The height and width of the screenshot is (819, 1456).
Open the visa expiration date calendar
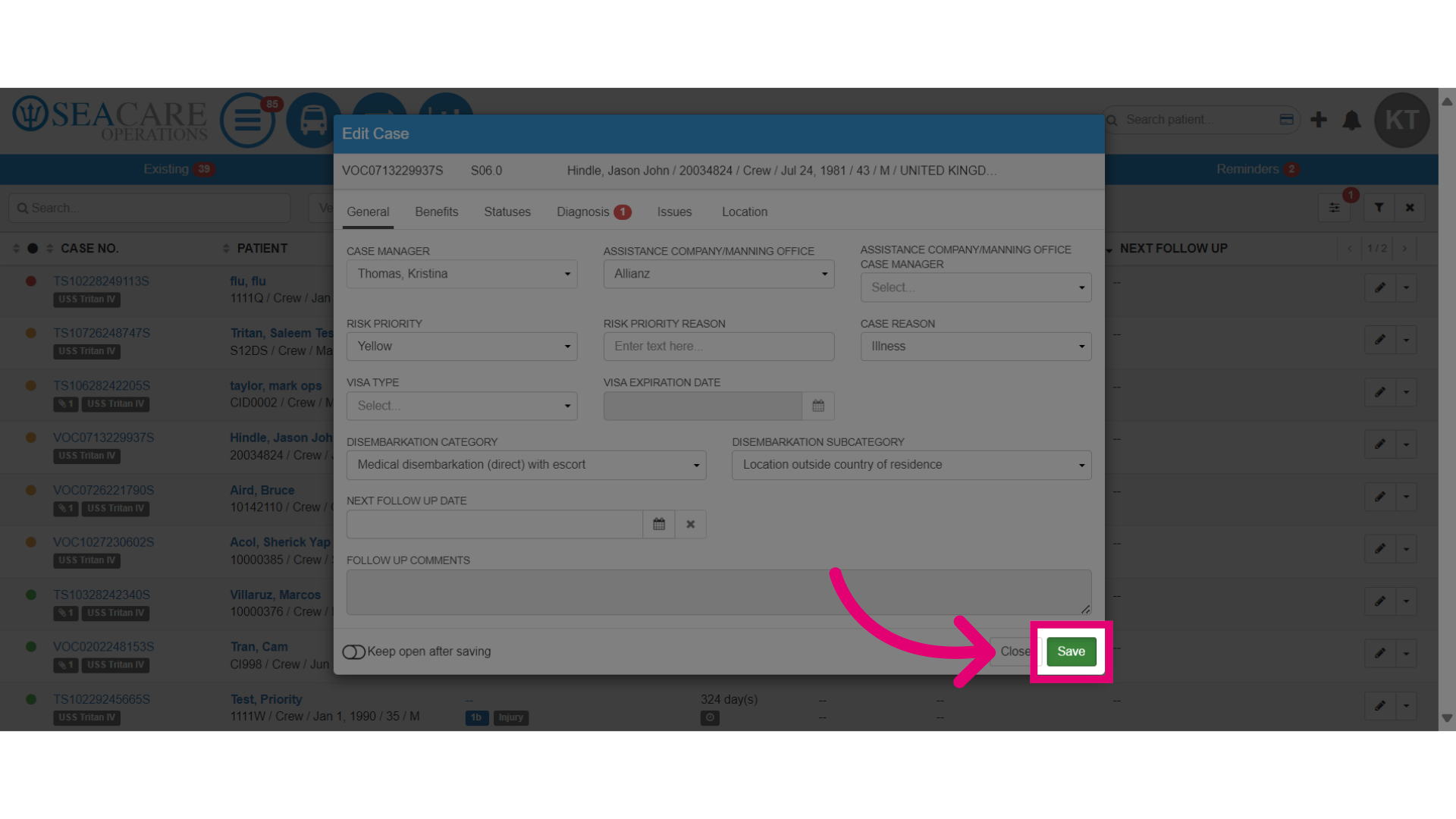point(818,406)
